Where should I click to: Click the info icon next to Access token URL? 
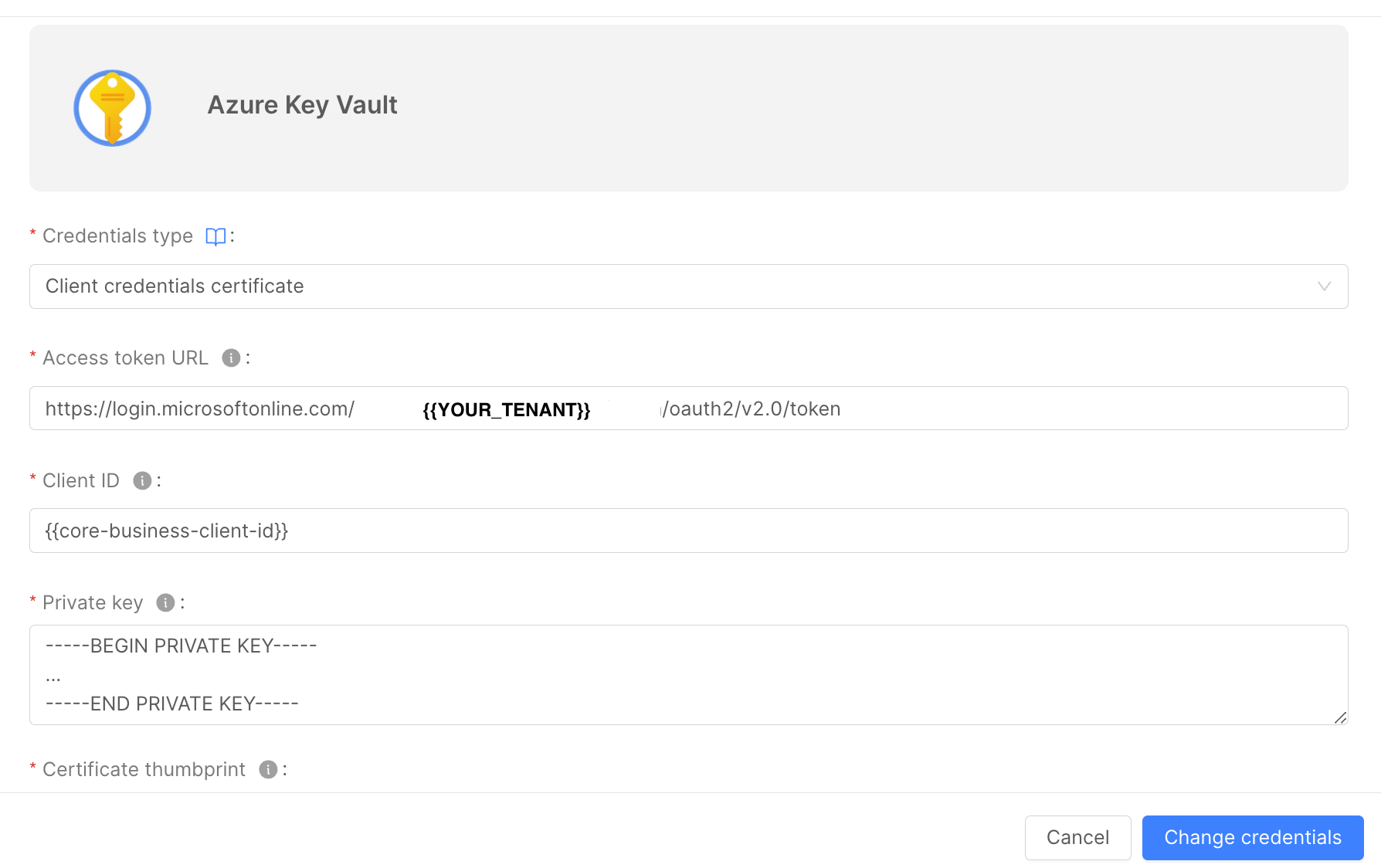point(230,358)
